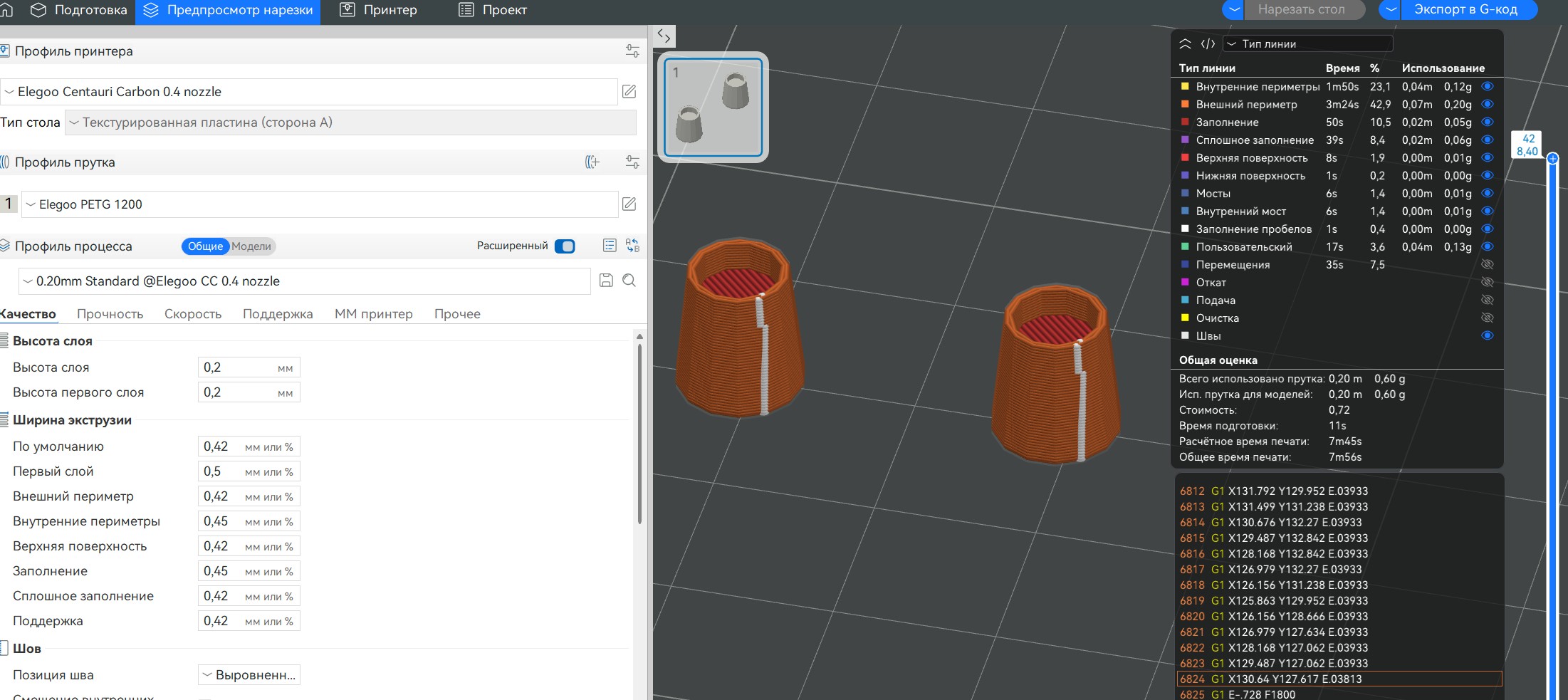
Task: Open the printer dropdown Elegoo Centauri Carbon
Action: click(x=308, y=92)
